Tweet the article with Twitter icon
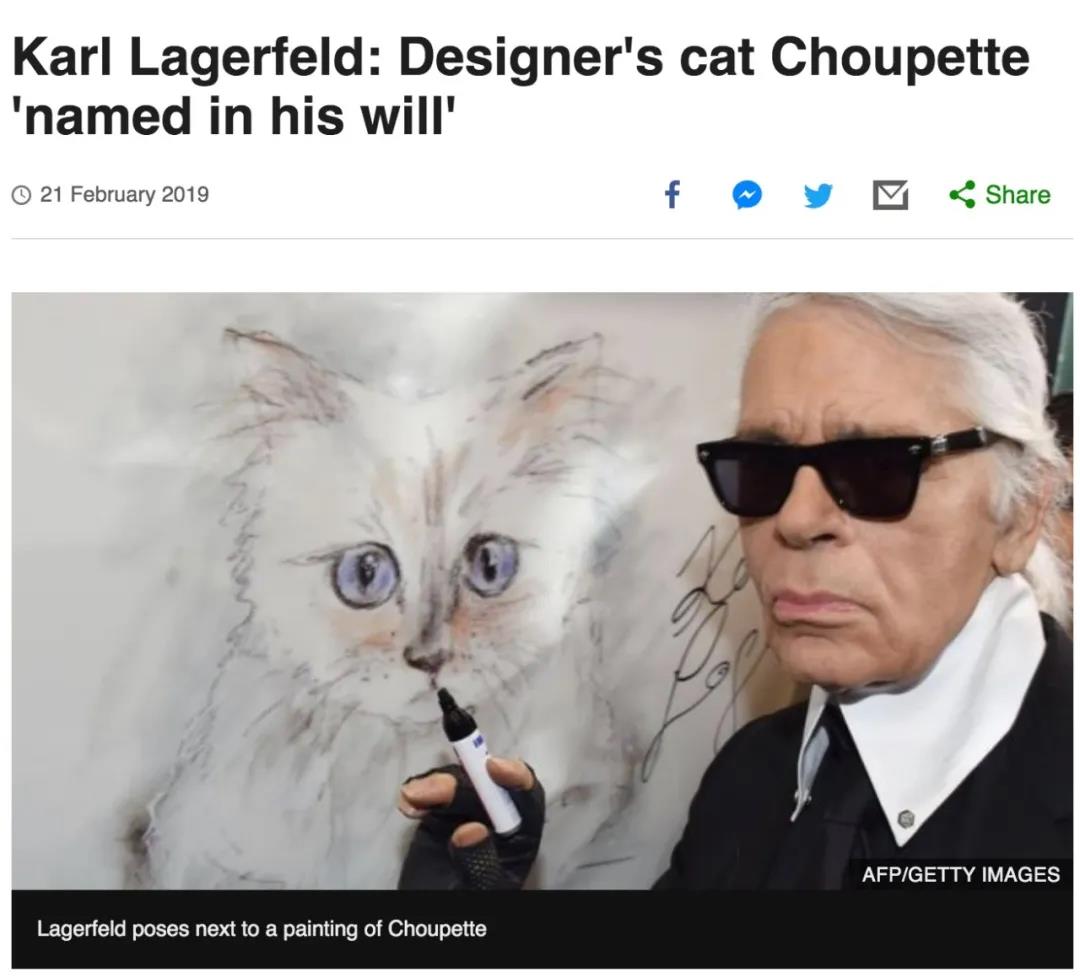Image resolution: width=1080 pixels, height=978 pixels. (x=818, y=196)
